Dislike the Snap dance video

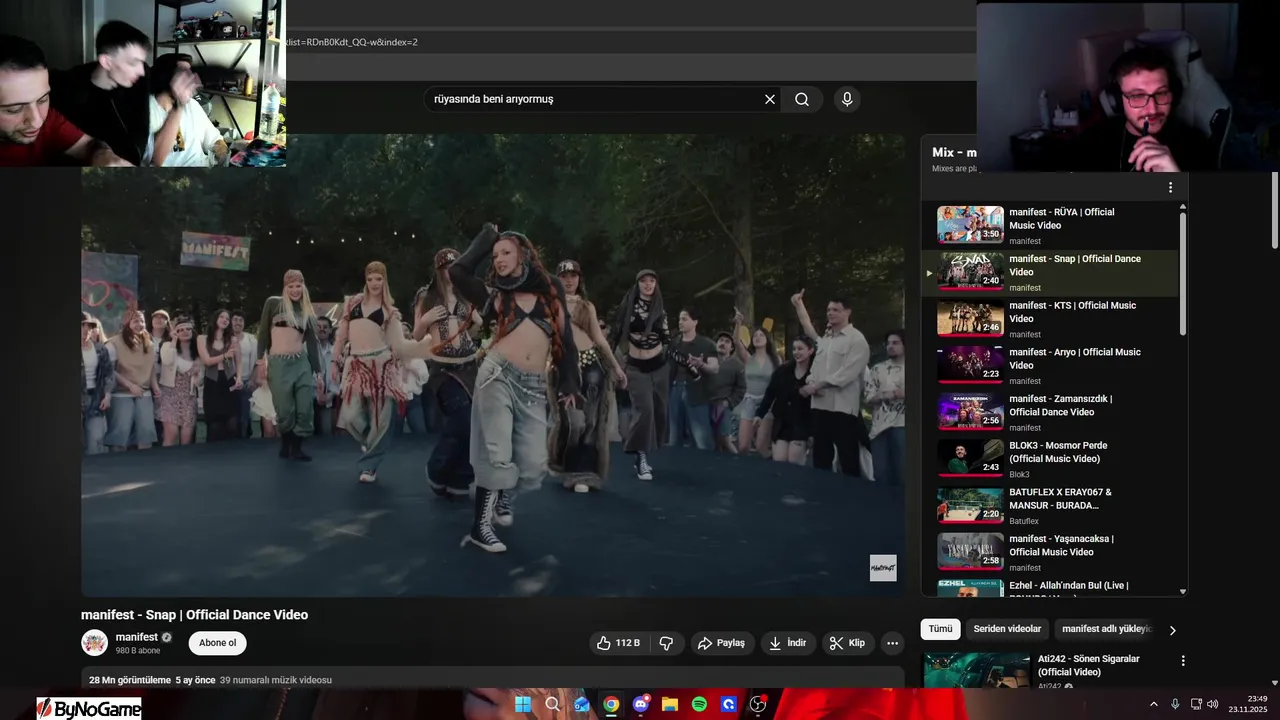666,643
